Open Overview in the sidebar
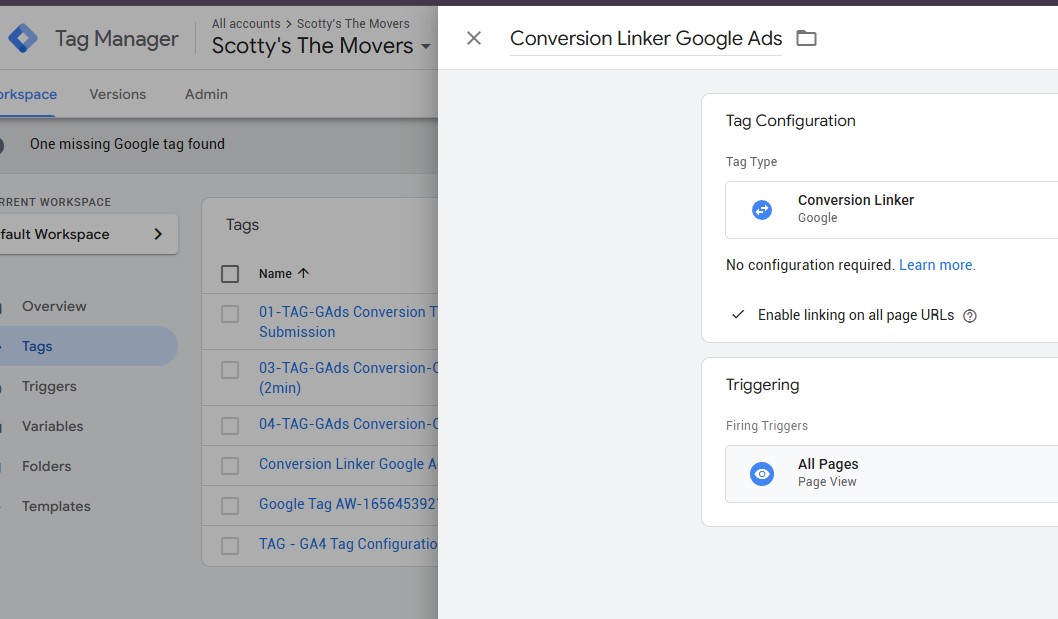Image resolution: width=1058 pixels, height=619 pixels. pos(54,306)
